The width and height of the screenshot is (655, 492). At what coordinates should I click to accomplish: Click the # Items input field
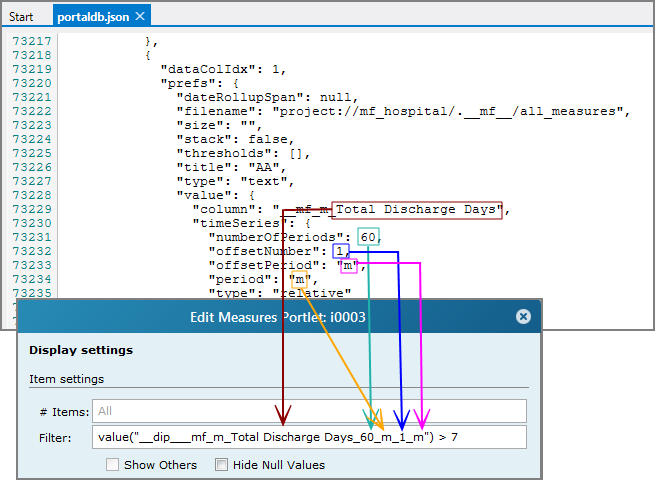(308, 410)
